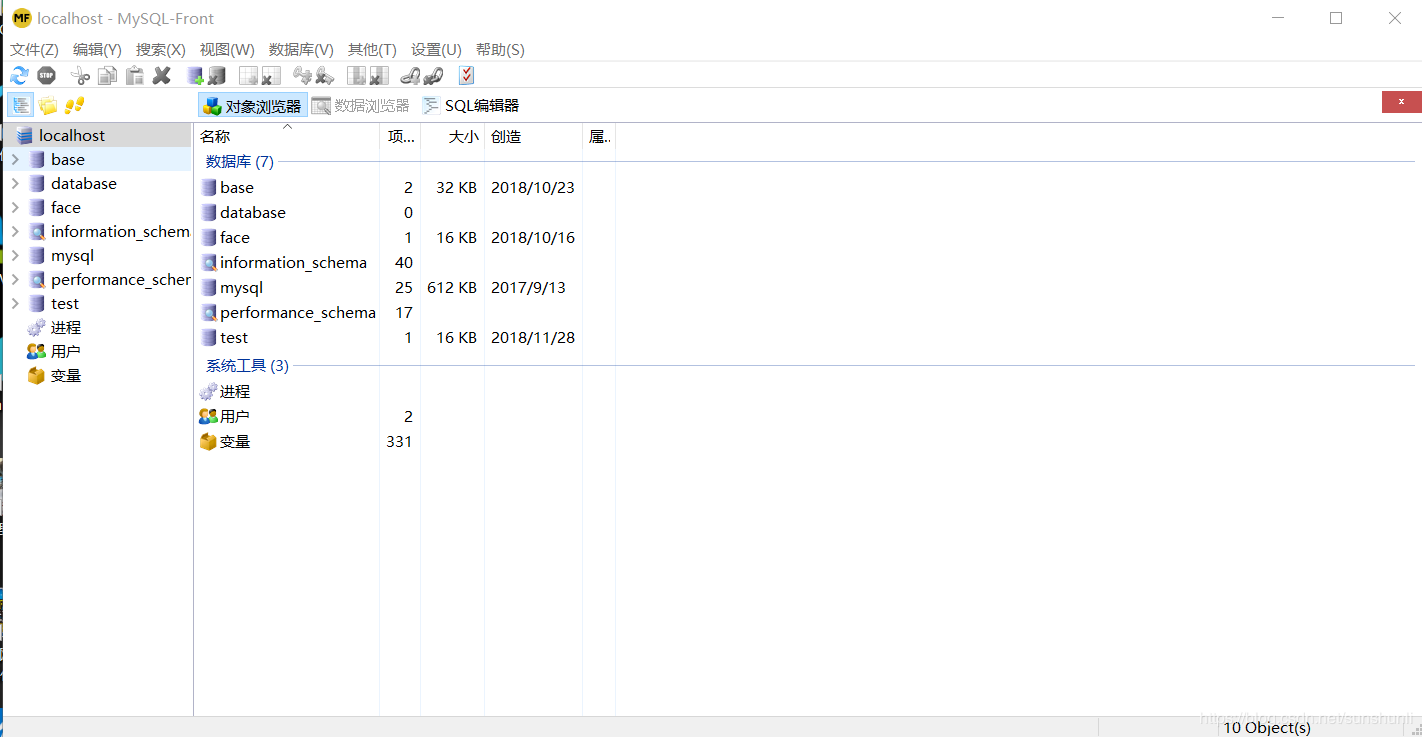This screenshot has height=737, width=1422.
Task: Expand the performance_schema tree node
Action: click(x=15, y=279)
